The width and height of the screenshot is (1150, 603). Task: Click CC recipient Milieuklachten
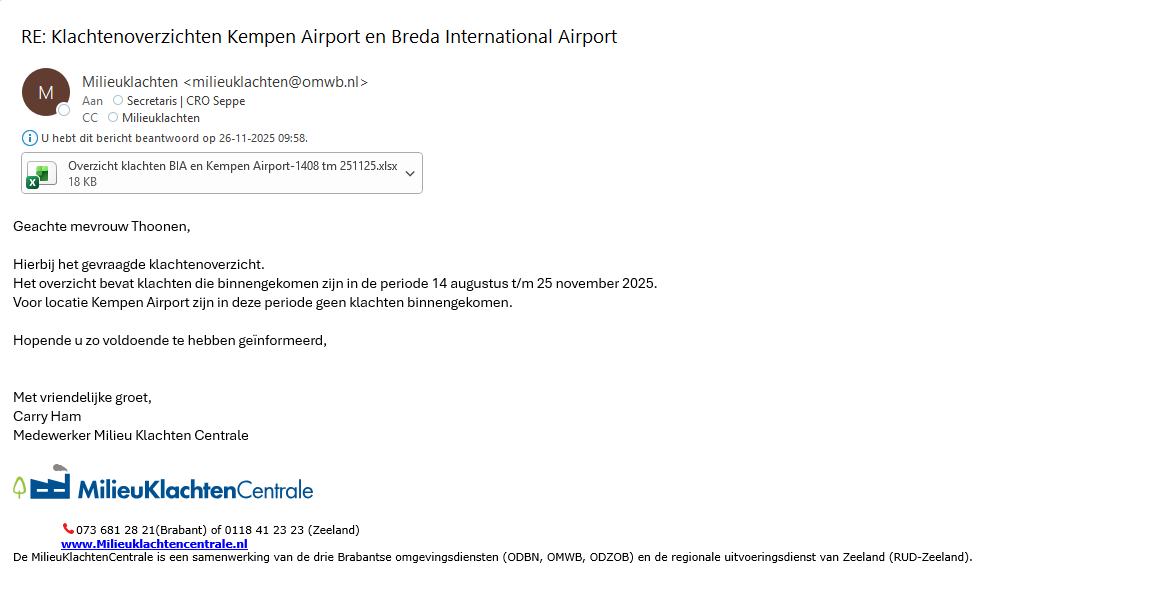click(x=161, y=117)
